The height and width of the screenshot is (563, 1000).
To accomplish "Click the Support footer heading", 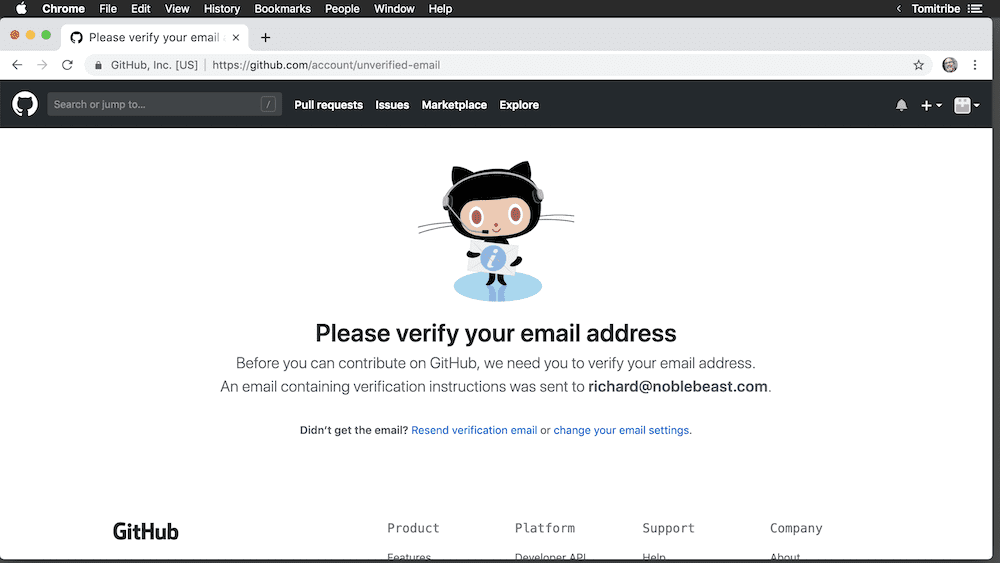I will tap(668, 528).
